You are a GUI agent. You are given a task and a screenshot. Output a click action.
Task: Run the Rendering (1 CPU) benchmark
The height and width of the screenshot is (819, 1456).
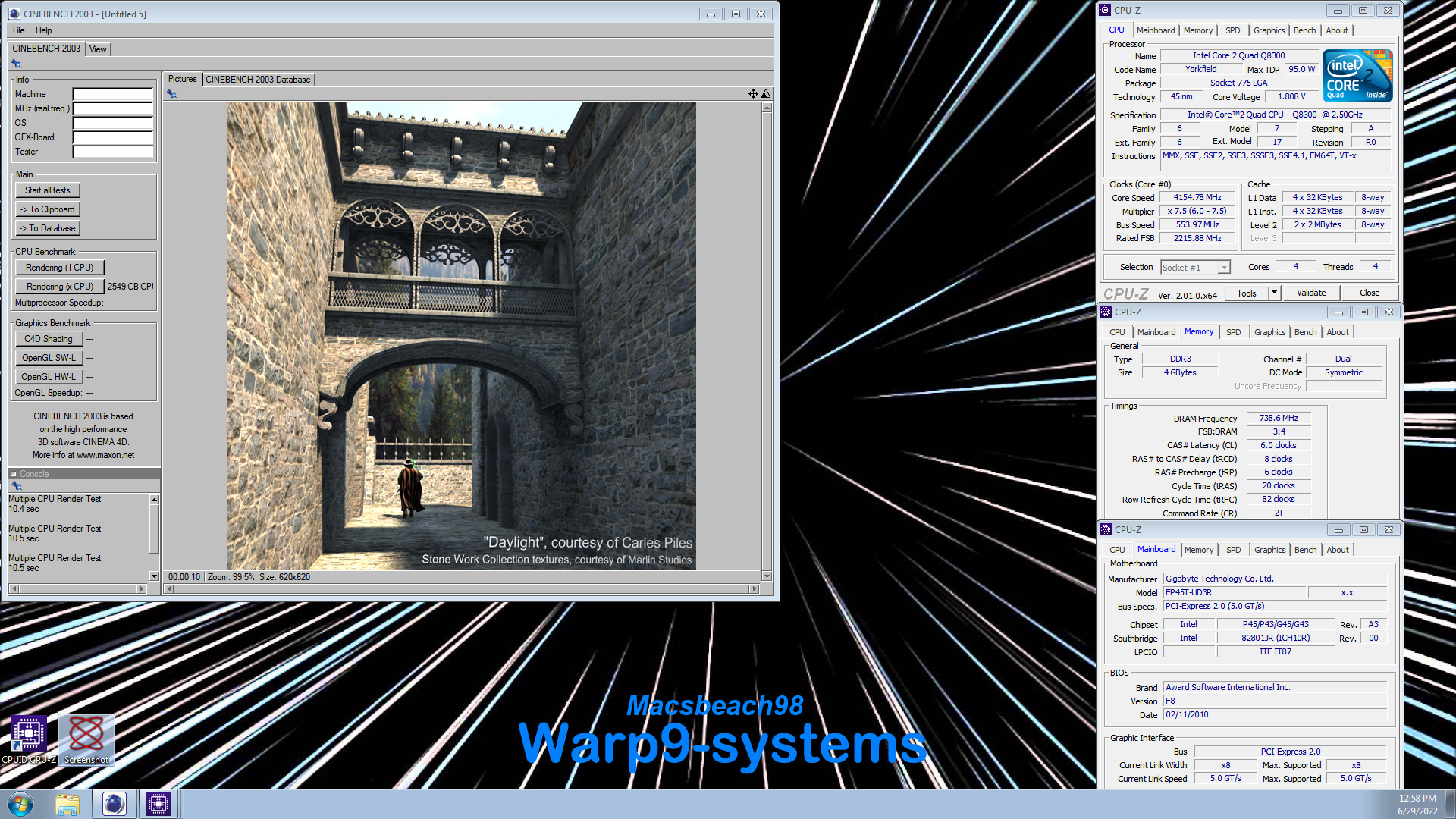(60, 268)
